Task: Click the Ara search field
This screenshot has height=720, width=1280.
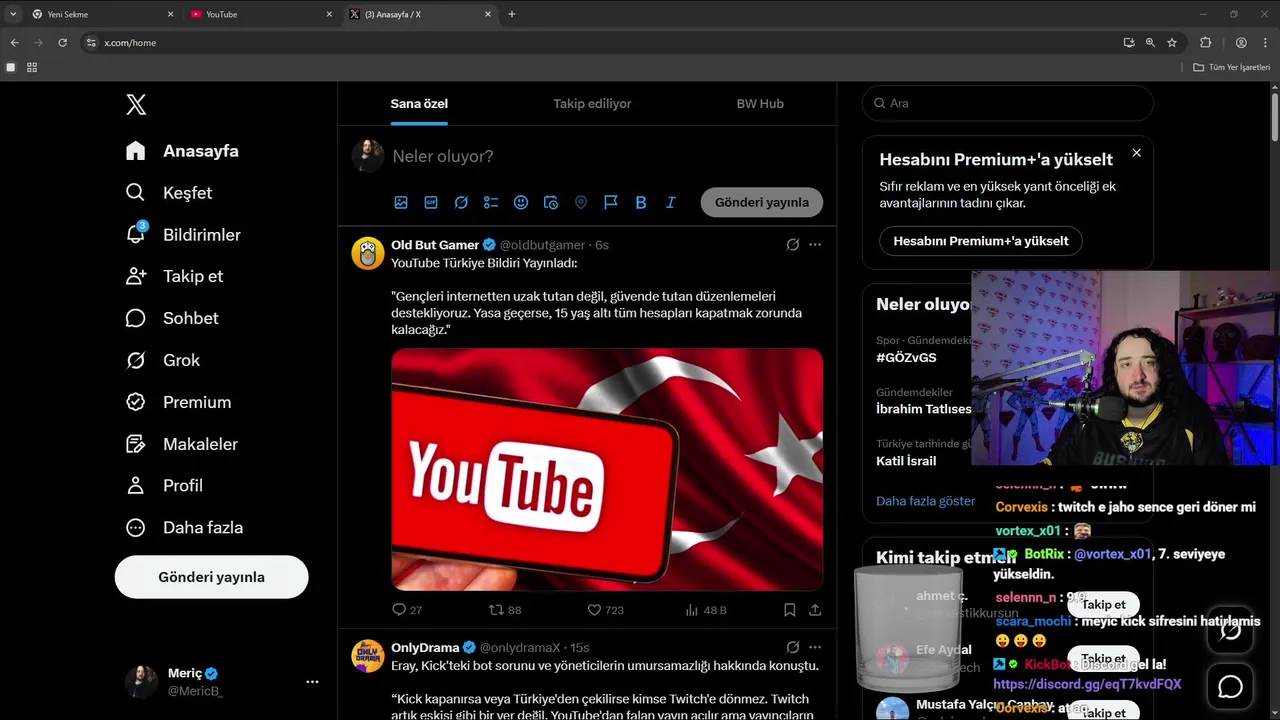Action: [1008, 103]
